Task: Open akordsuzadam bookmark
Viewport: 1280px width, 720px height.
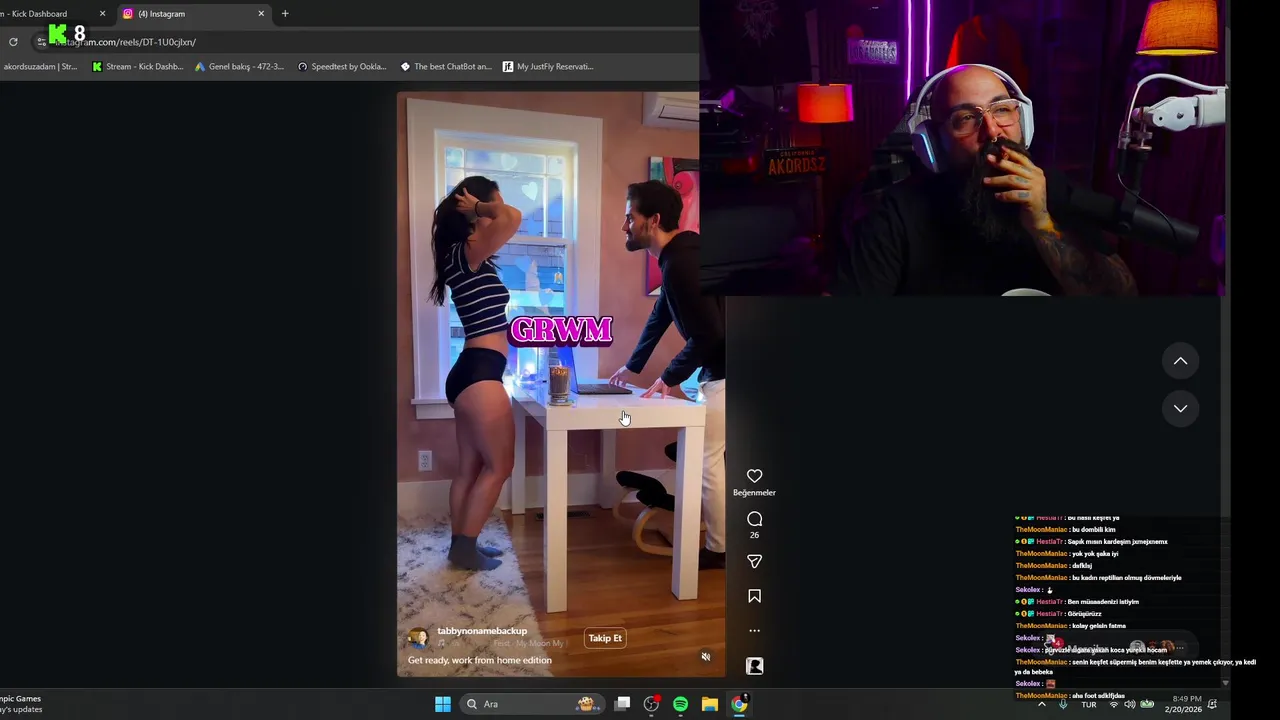Action: pos(39,67)
